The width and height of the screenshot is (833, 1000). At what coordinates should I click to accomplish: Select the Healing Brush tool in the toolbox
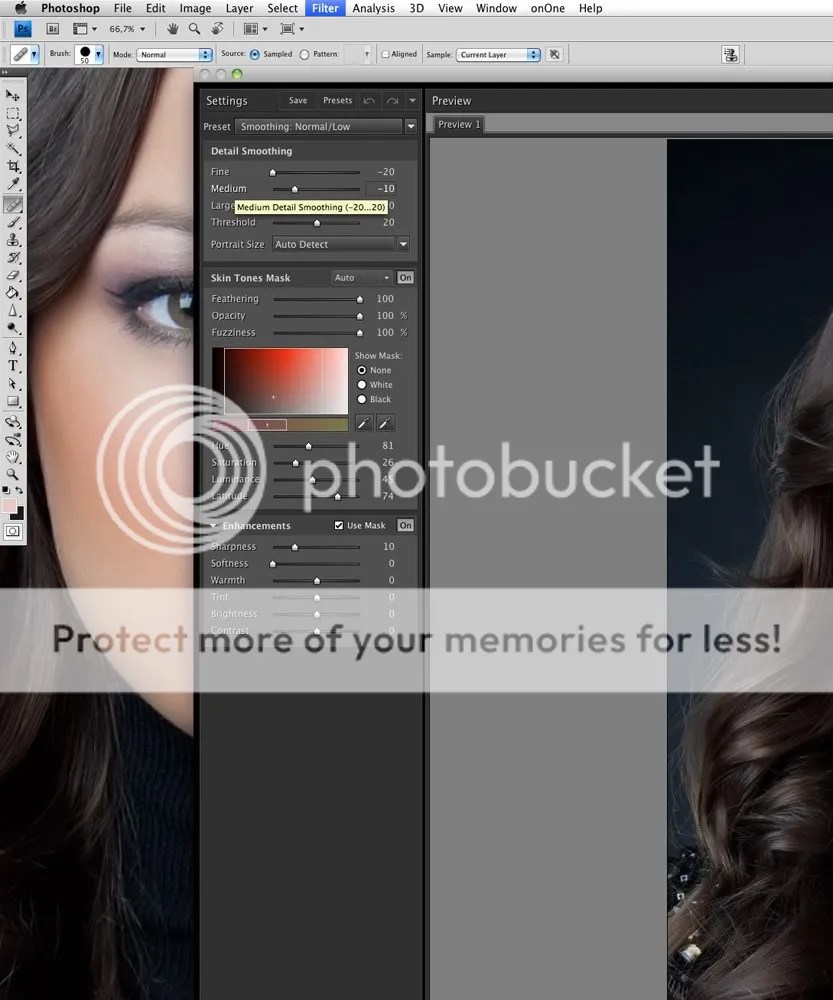click(x=13, y=205)
